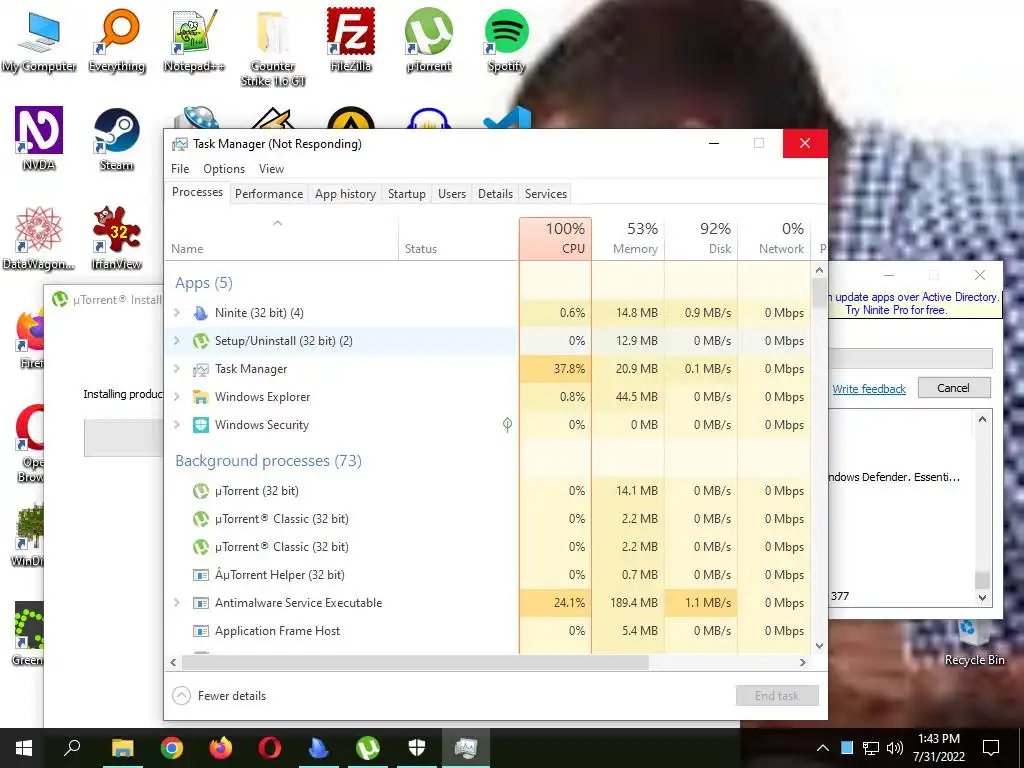Open the clock showing 1:43 PM 7/31/2022

pyautogui.click(x=939, y=748)
